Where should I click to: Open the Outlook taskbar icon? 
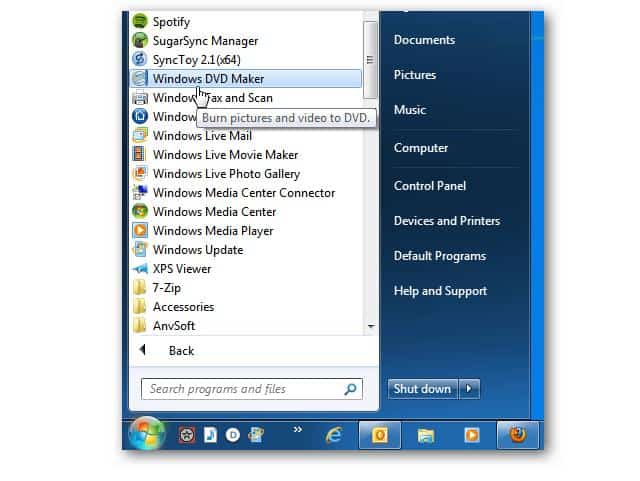coord(380,435)
